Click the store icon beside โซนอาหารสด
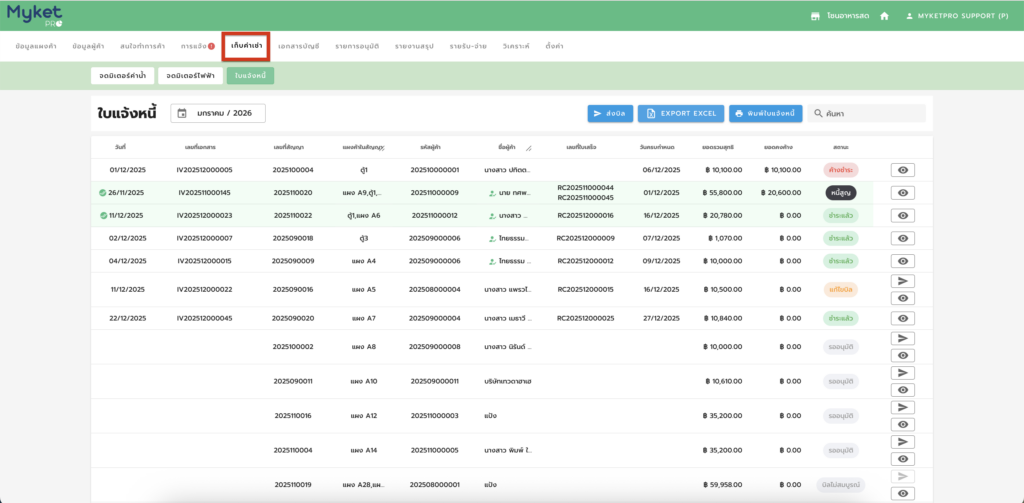 [815, 16]
